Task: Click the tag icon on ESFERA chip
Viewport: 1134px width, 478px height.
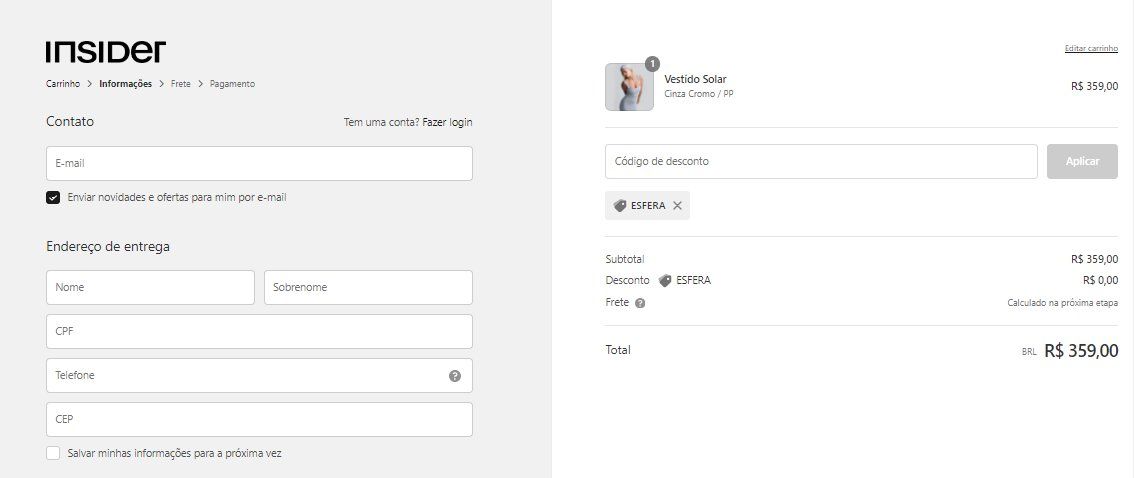Action: (620, 205)
